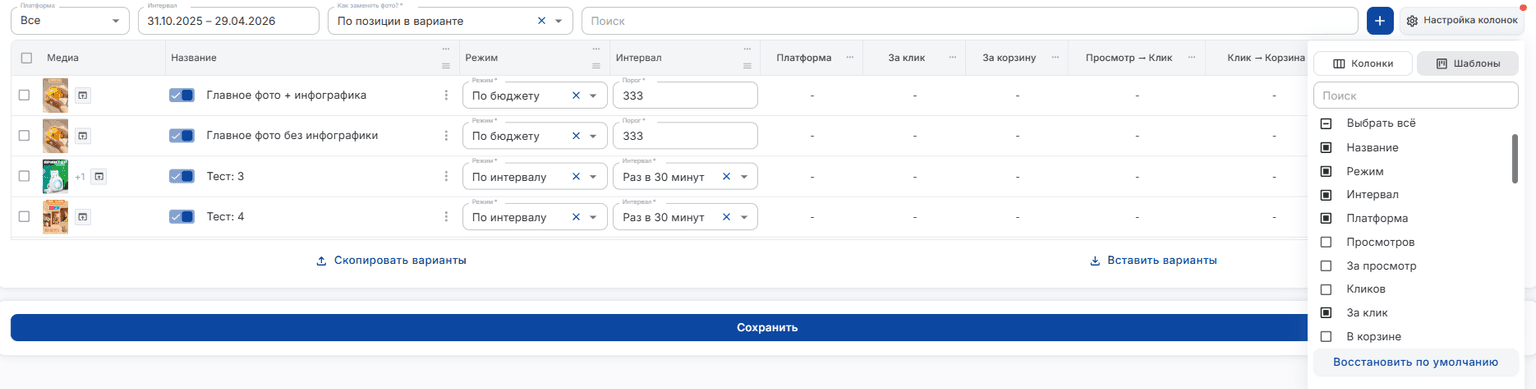This screenshot has height=389, width=1536.
Task: Switch to the Шаблоны tab
Action: [x=1467, y=63]
